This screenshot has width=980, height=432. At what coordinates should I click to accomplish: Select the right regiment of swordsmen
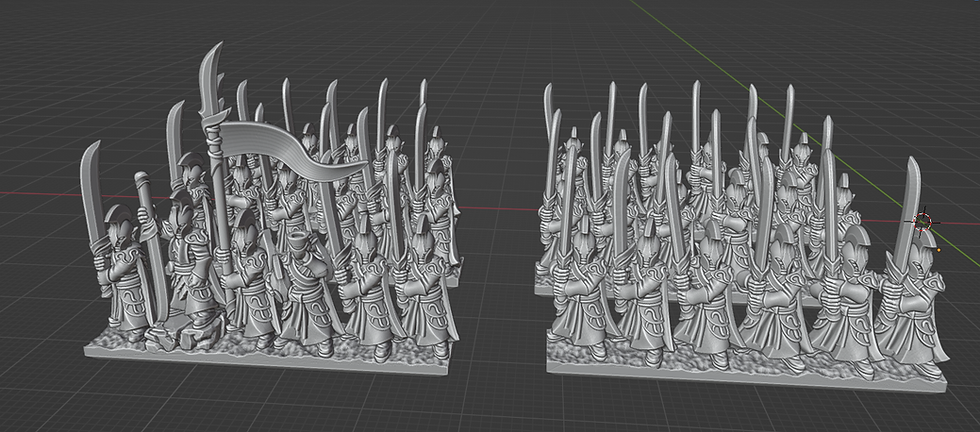click(741, 238)
